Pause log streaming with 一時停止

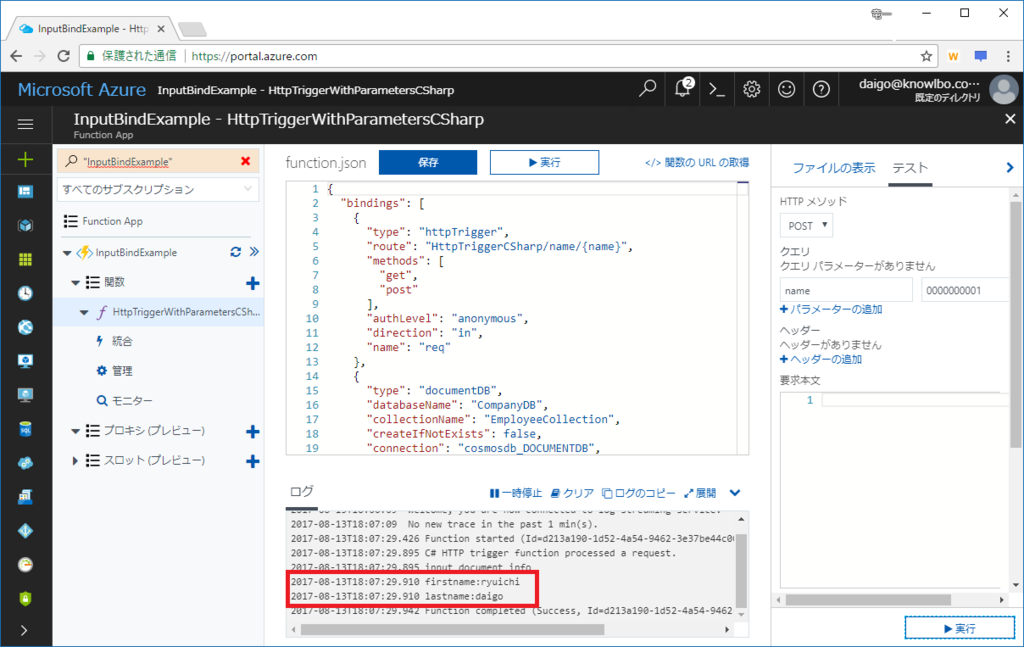516,493
